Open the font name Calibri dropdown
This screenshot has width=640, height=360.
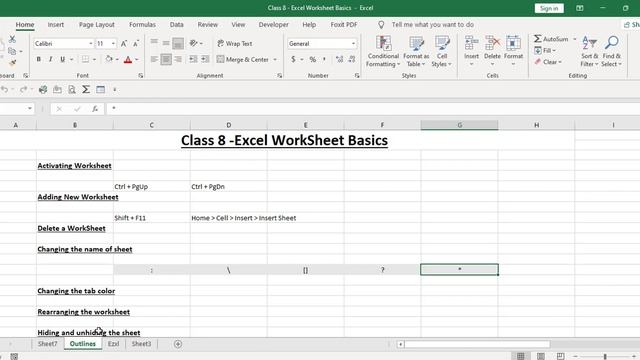91,43
